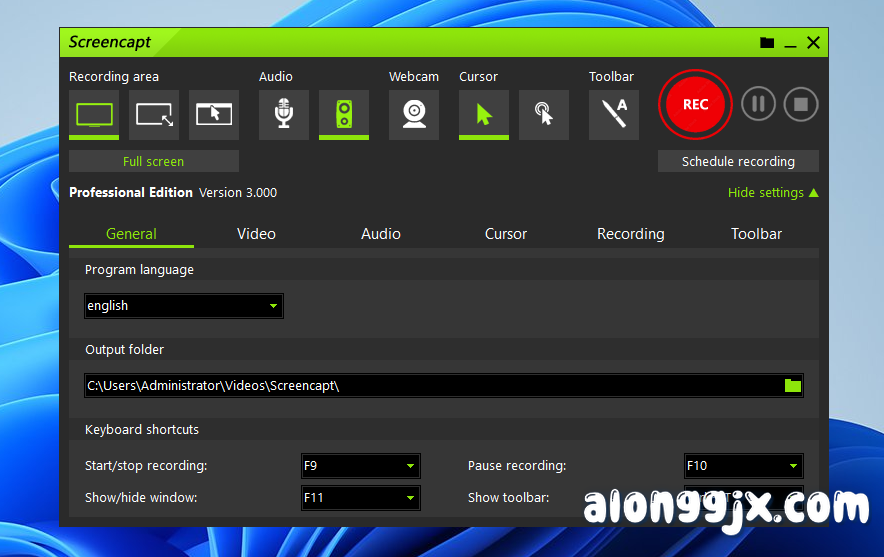Viewport: 884px width, 557px height.
Task: Switch to the Cursor settings tab
Action: pyautogui.click(x=506, y=234)
